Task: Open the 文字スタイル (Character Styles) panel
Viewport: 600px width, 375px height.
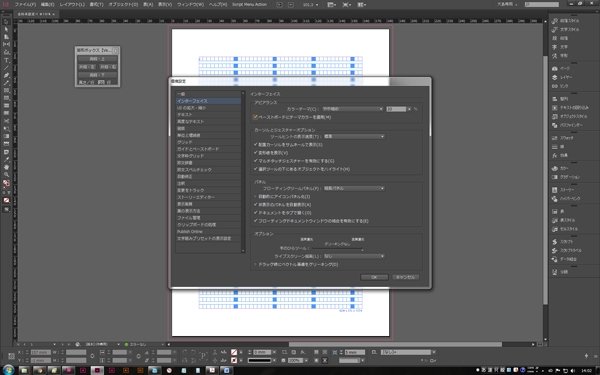Action: point(566,29)
